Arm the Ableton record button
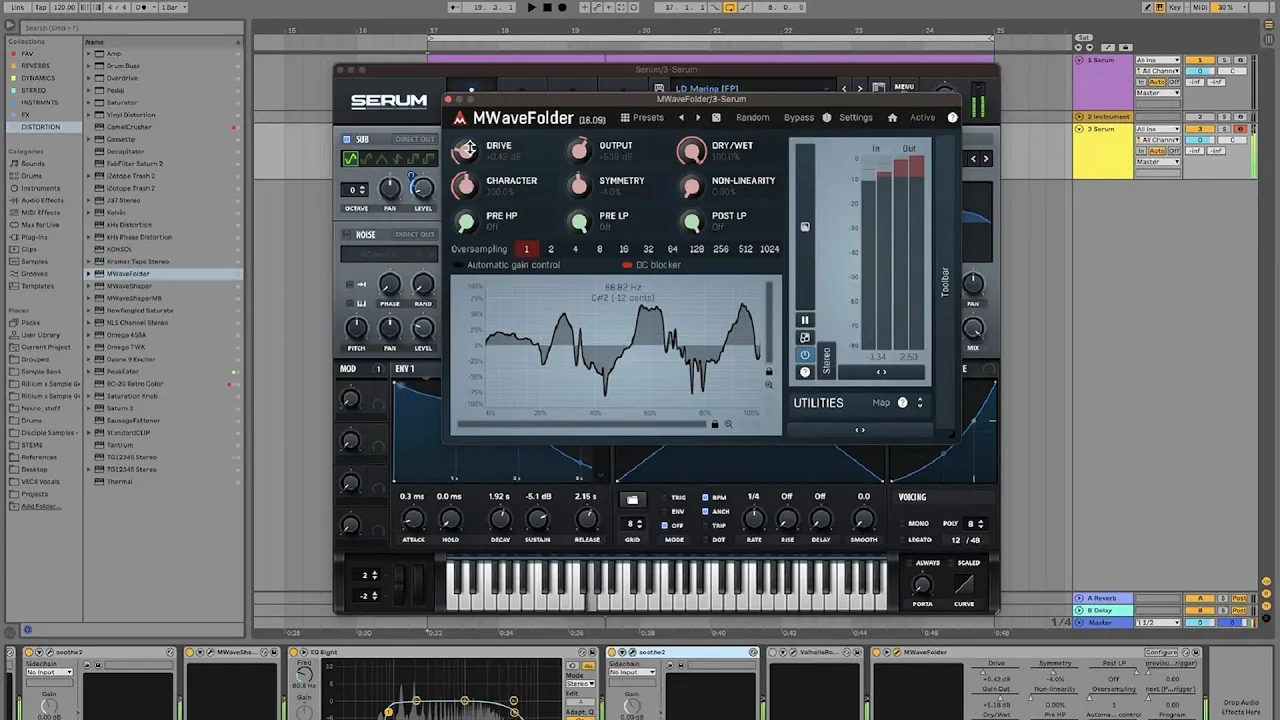Viewport: 1280px width, 720px height. point(562,7)
